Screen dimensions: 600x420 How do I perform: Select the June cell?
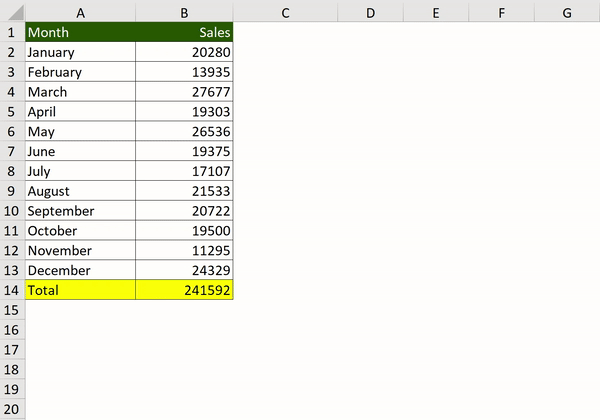(80, 151)
